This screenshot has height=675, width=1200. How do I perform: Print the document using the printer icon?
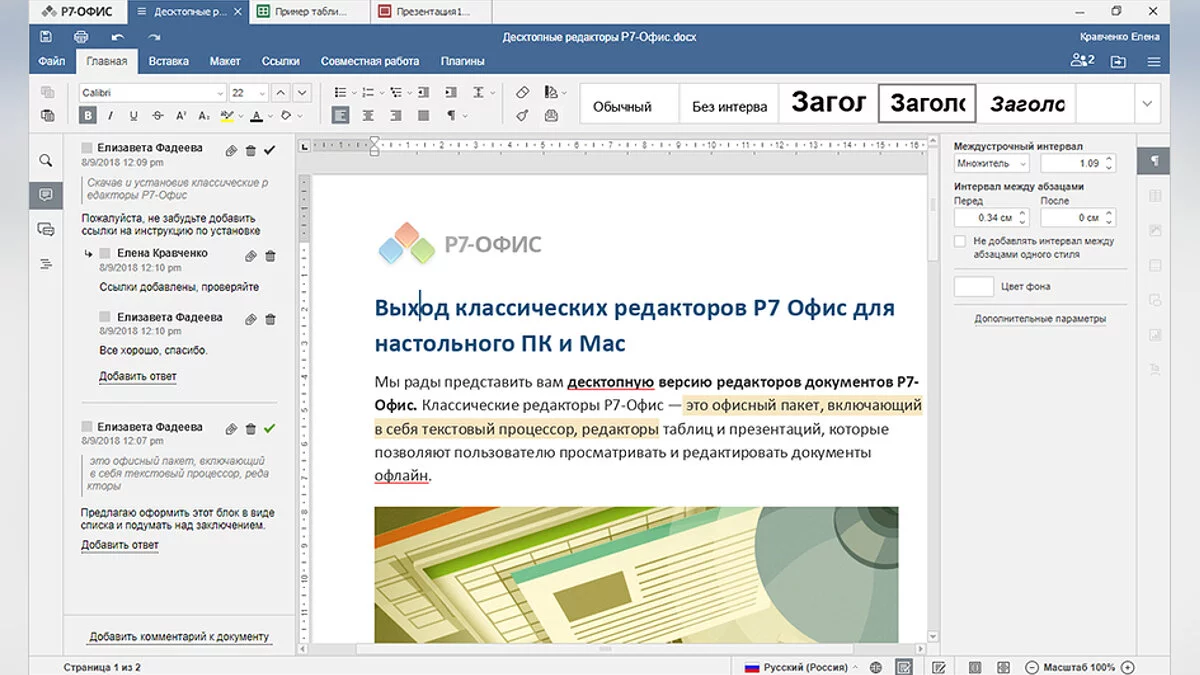click(x=80, y=37)
